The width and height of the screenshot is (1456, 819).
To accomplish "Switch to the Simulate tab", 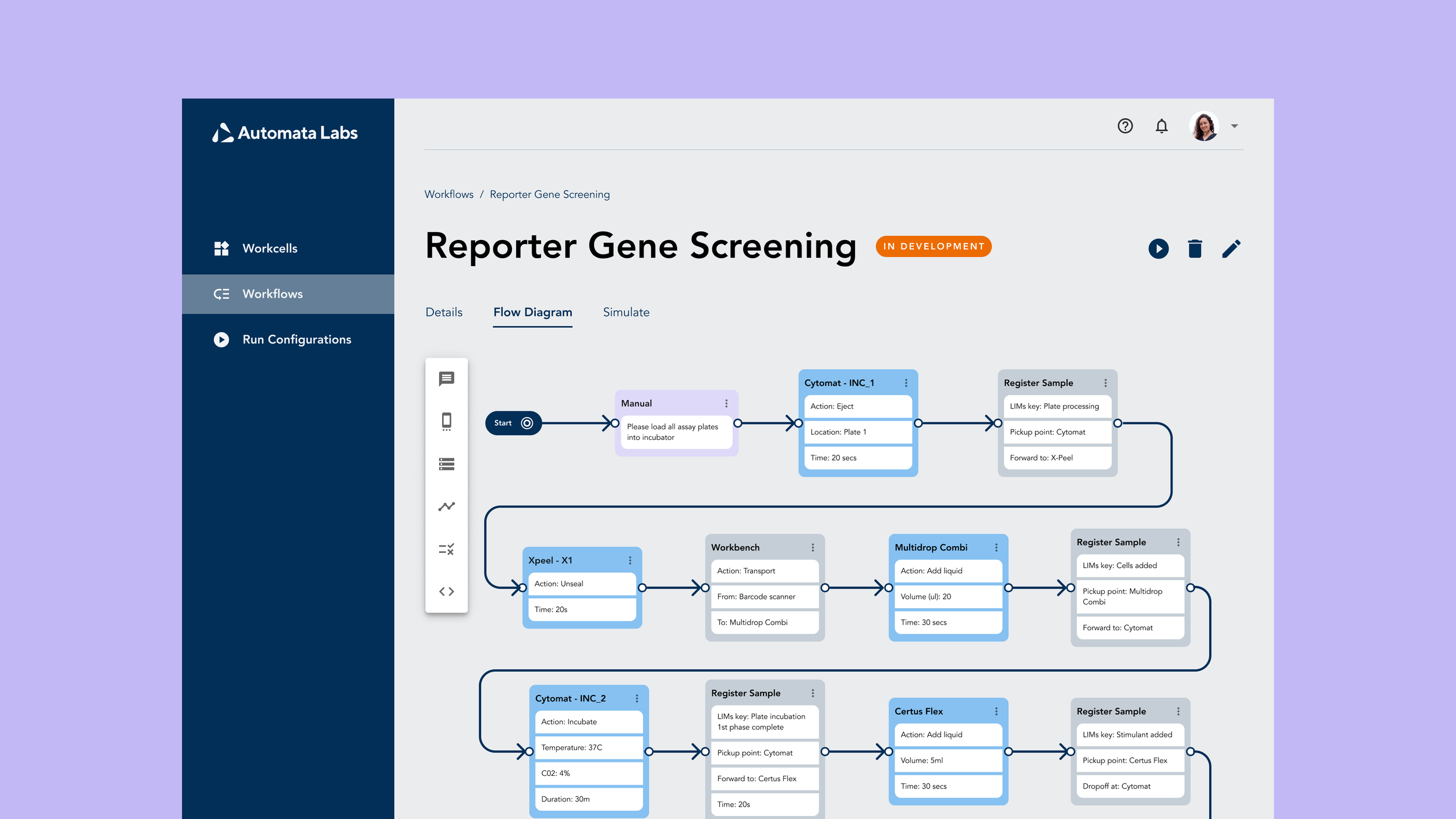I will pos(625,312).
